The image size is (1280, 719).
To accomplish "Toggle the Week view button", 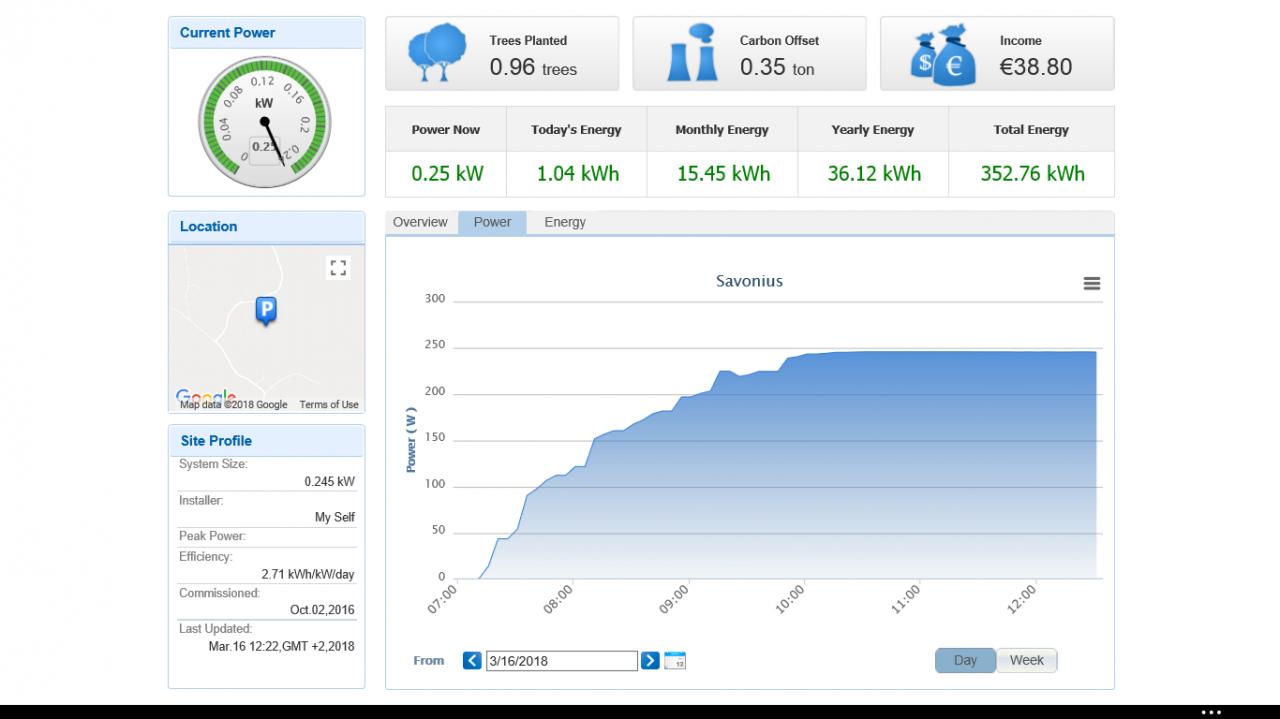I will pos(1027,660).
